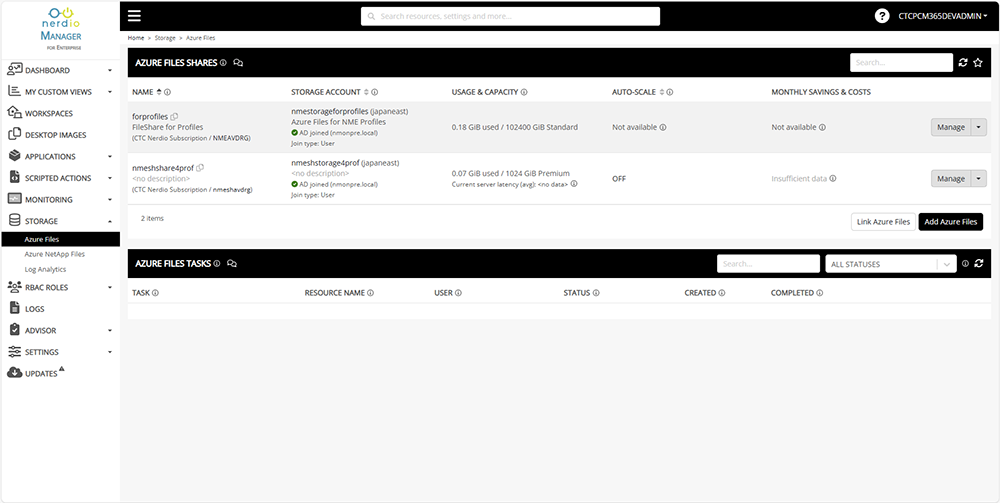Screen dimensions: 1000x503
Task: Click the global search resources field
Action: [510, 16]
